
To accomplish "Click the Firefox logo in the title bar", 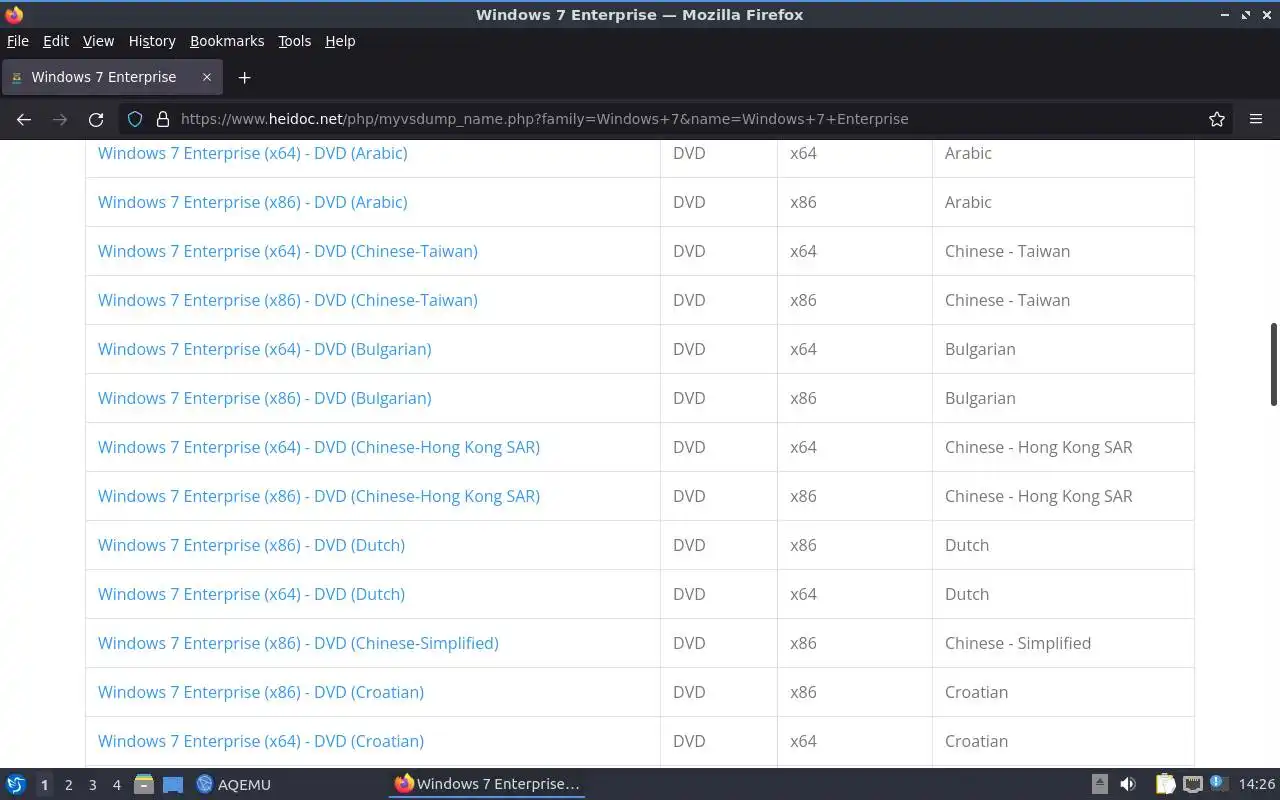I will 14,15.
